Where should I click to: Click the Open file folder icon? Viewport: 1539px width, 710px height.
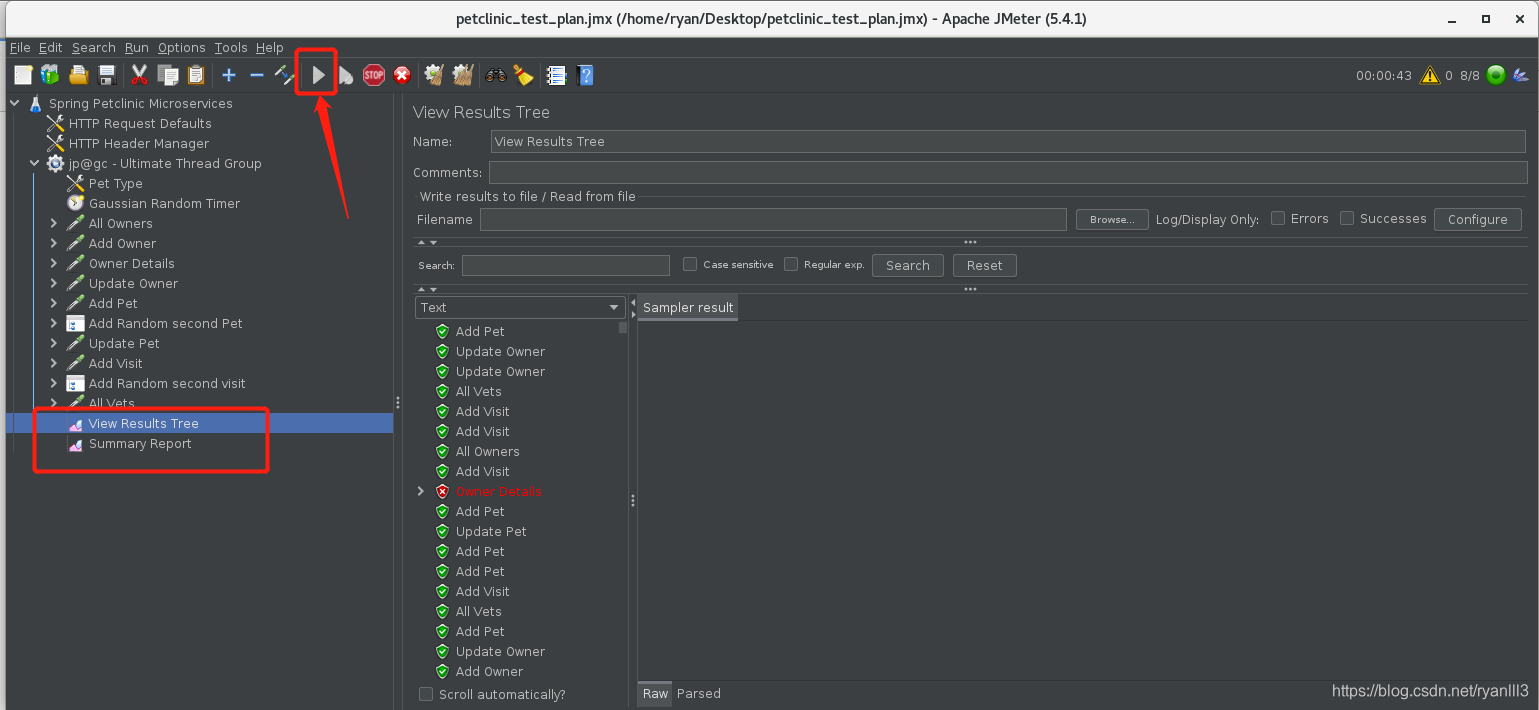[x=79, y=75]
